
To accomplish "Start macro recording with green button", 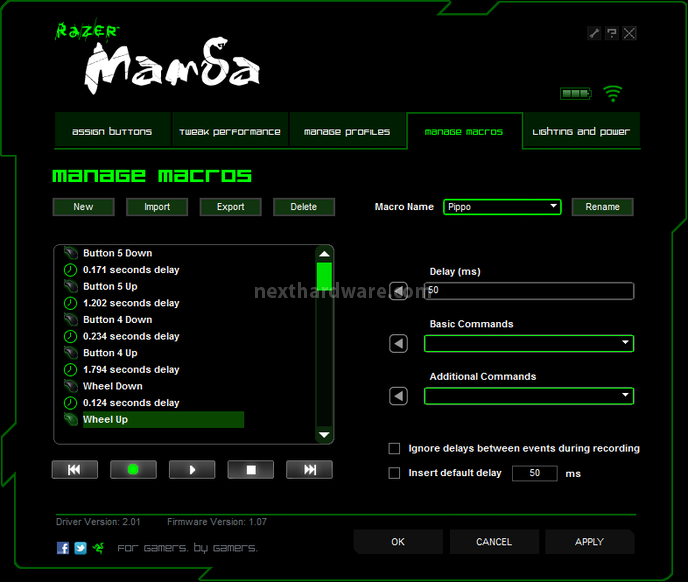I will point(133,470).
